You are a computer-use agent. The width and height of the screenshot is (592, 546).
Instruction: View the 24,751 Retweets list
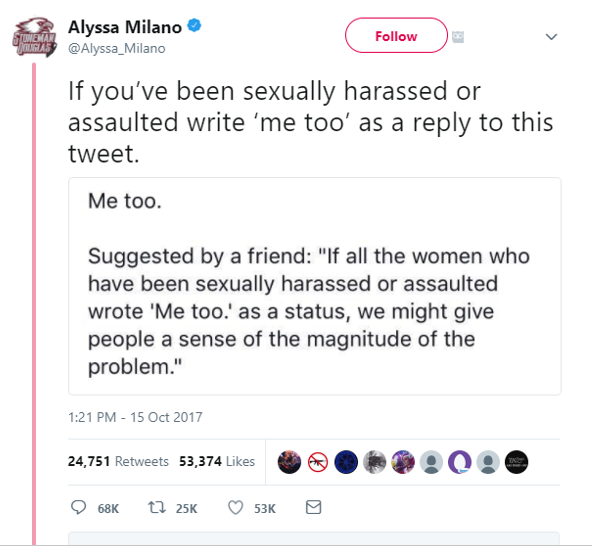point(118,461)
